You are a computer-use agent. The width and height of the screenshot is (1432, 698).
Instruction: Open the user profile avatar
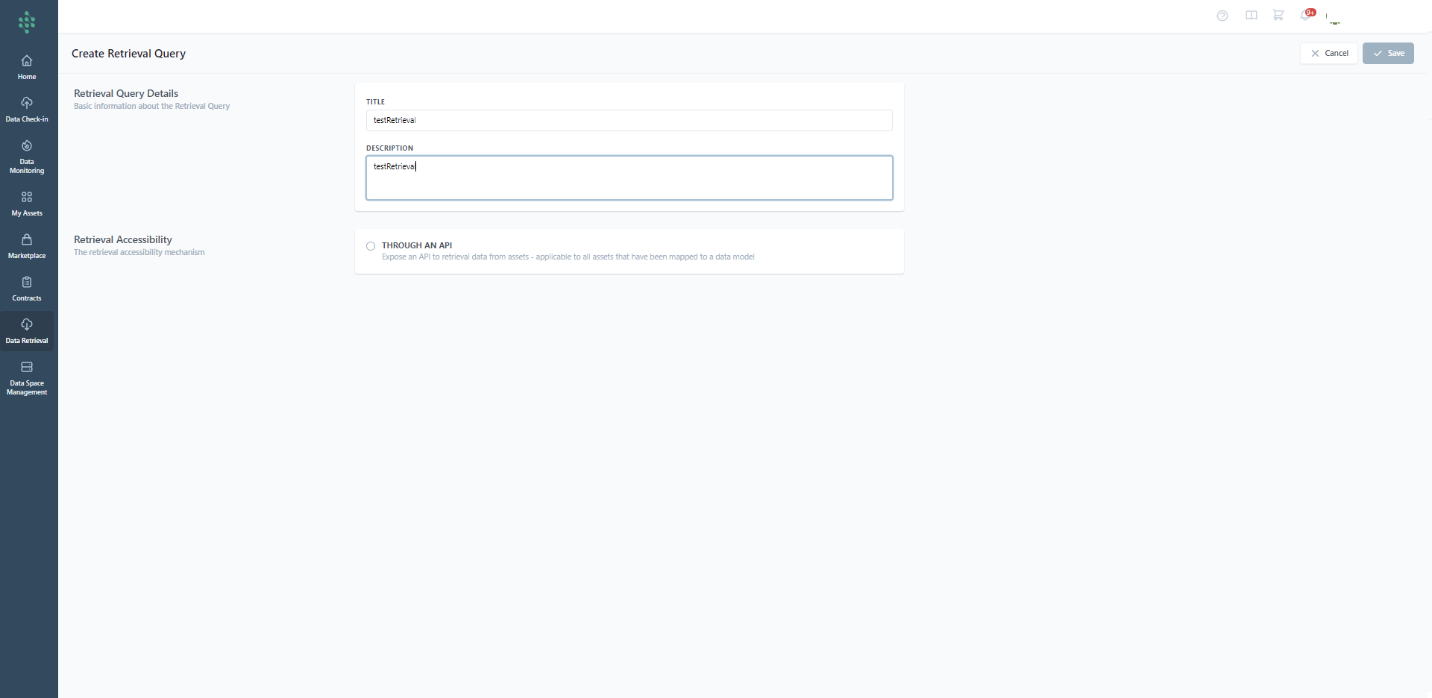pyautogui.click(x=1334, y=17)
